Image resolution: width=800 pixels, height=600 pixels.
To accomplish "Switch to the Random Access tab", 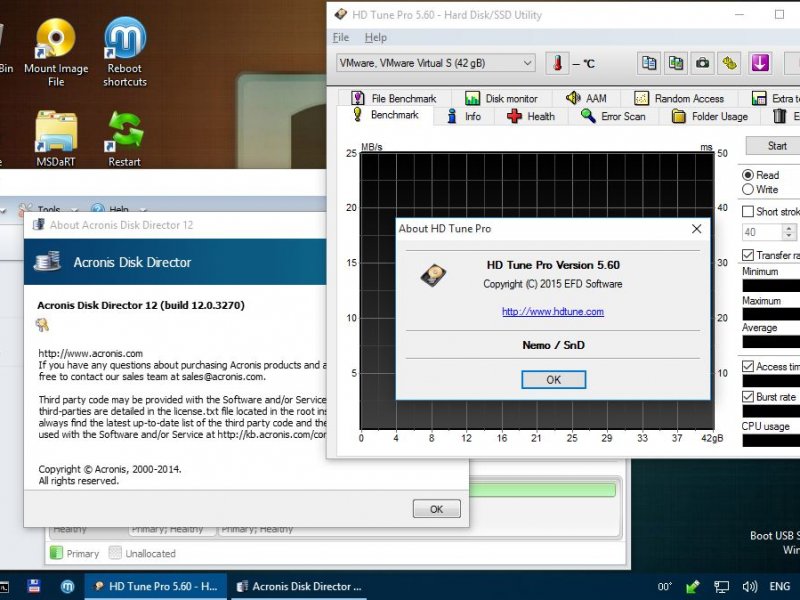I will pyautogui.click(x=679, y=98).
